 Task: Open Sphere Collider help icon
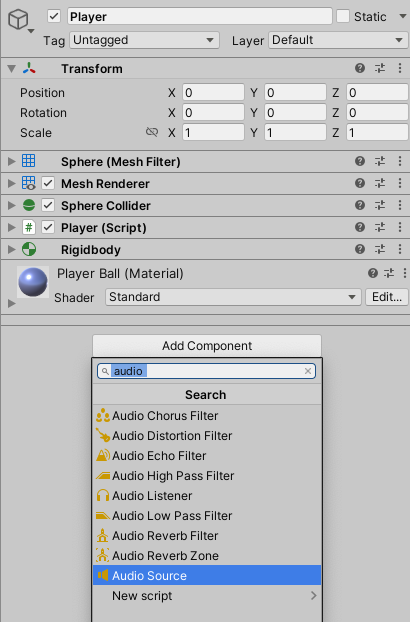(360, 205)
